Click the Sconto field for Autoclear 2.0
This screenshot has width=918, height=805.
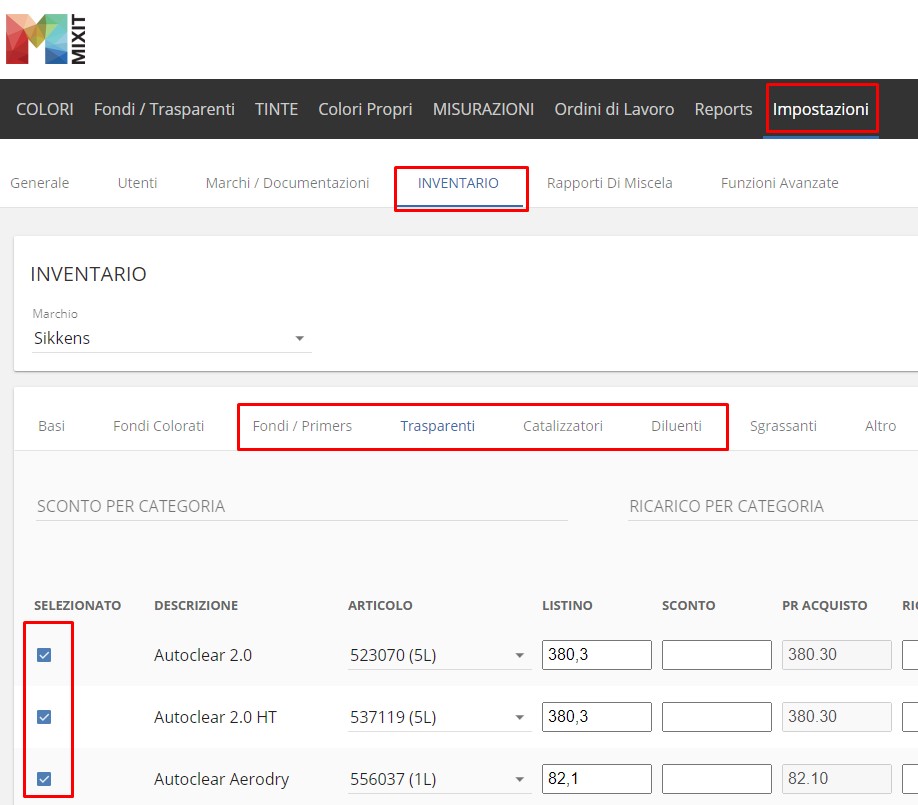pyautogui.click(x=717, y=655)
